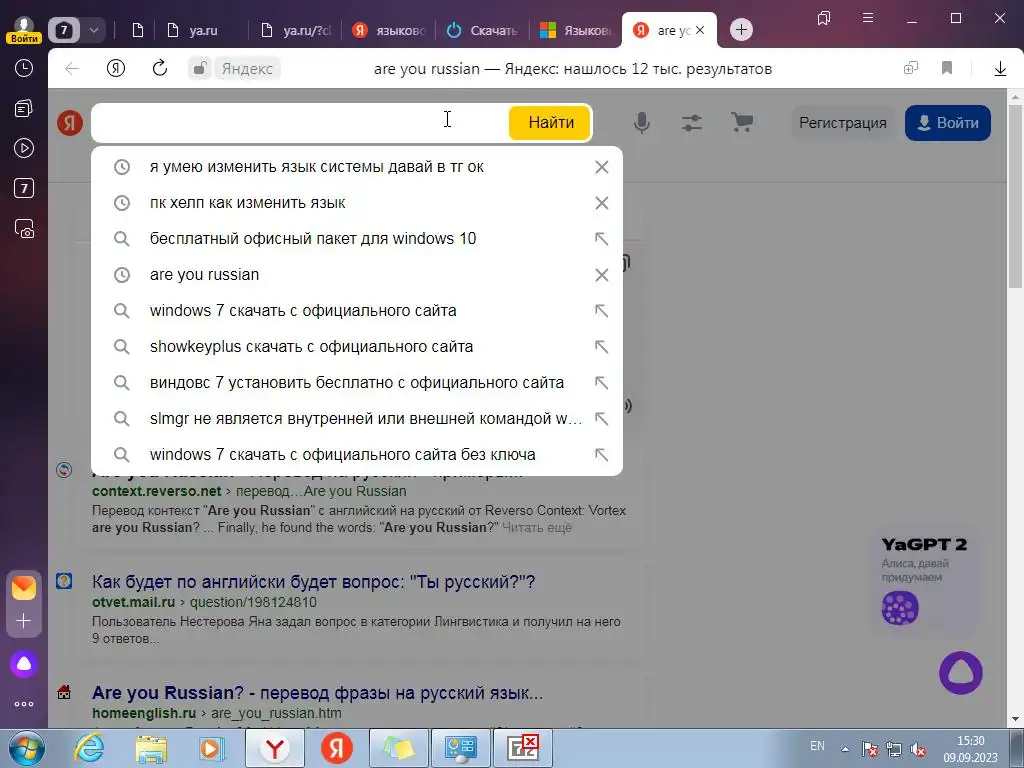This screenshot has height=768, width=1024.
Task: Open 'Are you Russian? - перевод фразы' result
Action: [x=317, y=692]
